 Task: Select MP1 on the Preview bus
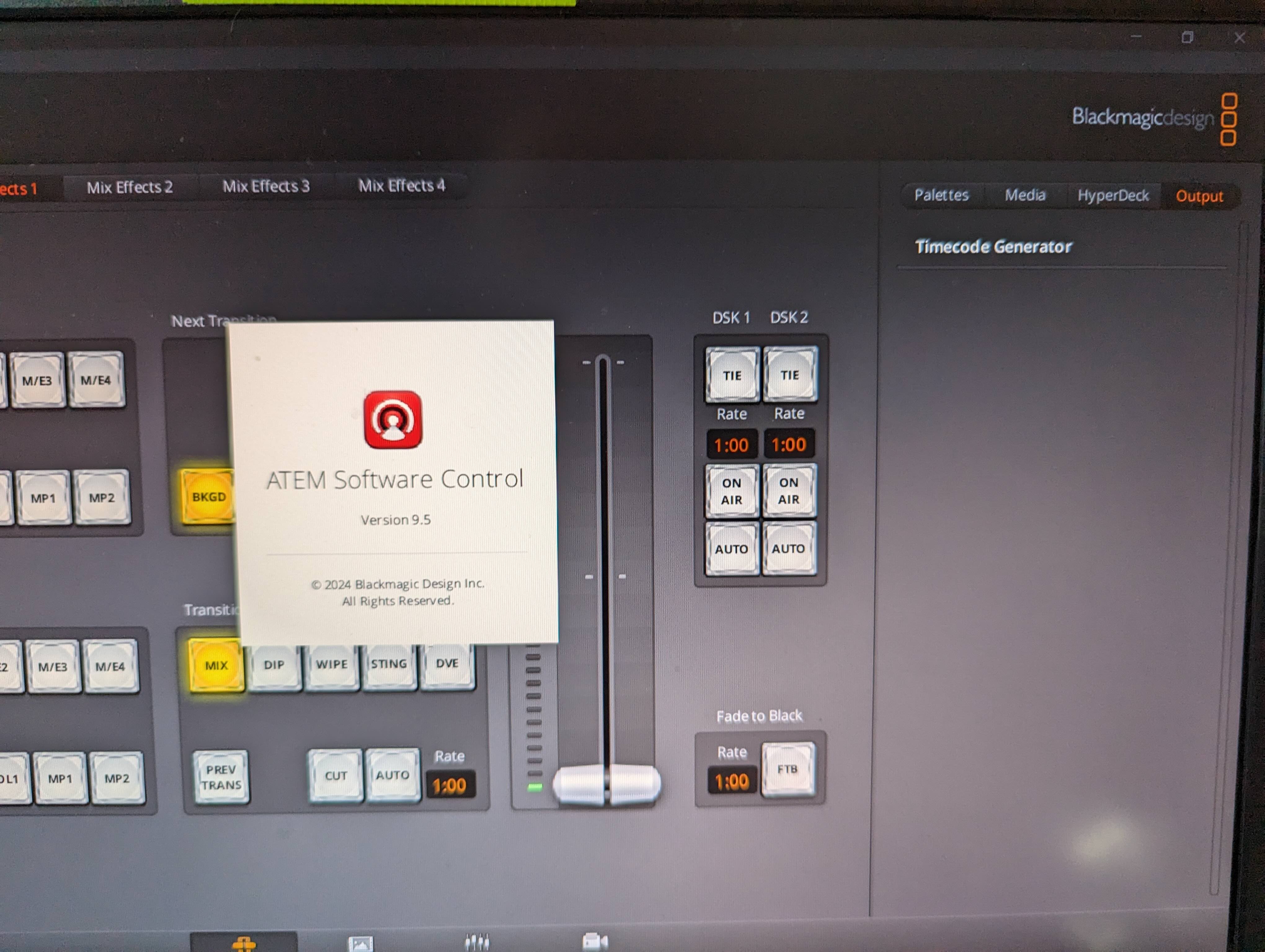point(60,779)
